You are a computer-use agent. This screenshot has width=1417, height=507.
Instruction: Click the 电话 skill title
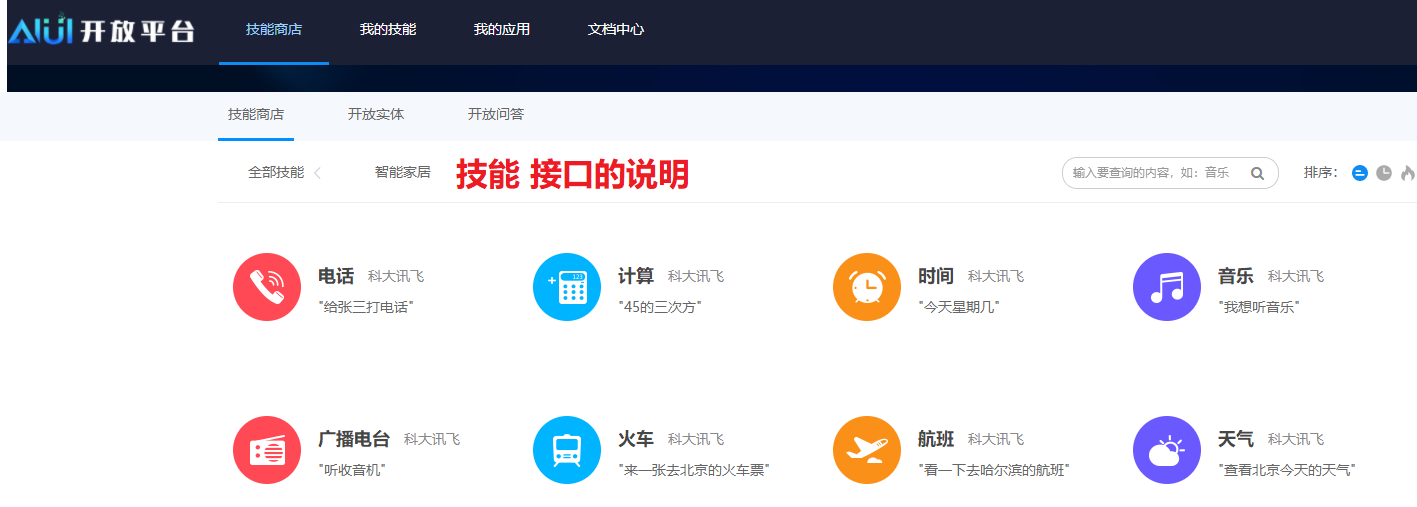tap(336, 276)
